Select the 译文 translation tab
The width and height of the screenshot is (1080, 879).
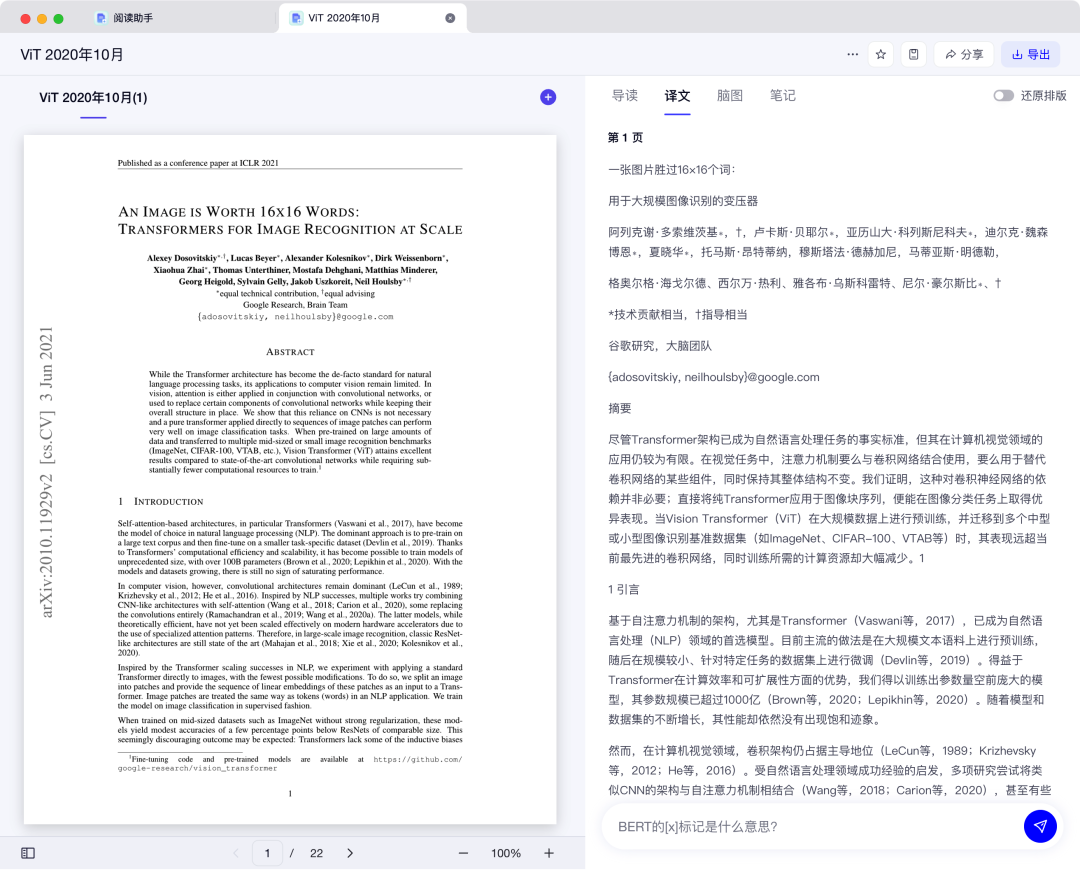tap(677, 96)
